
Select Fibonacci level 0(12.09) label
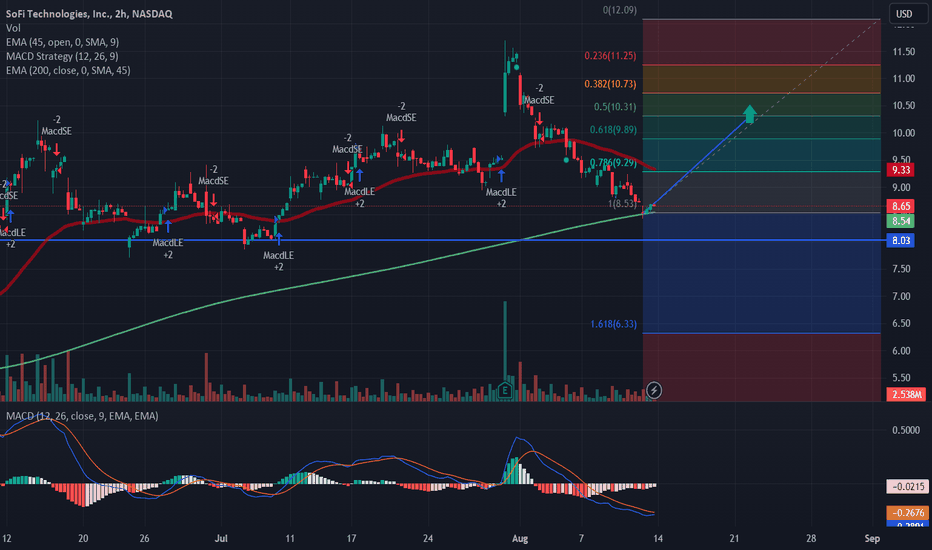coord(619,10)
